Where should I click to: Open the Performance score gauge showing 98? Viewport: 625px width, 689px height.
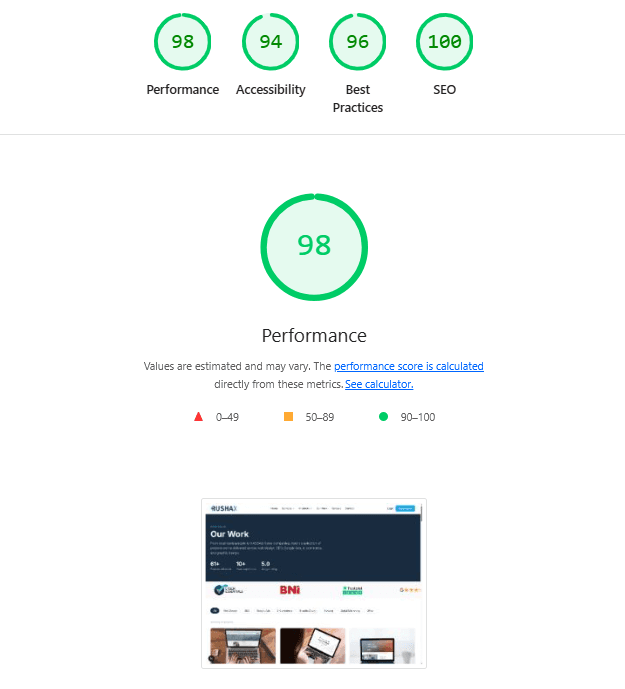tap(182, 42)
